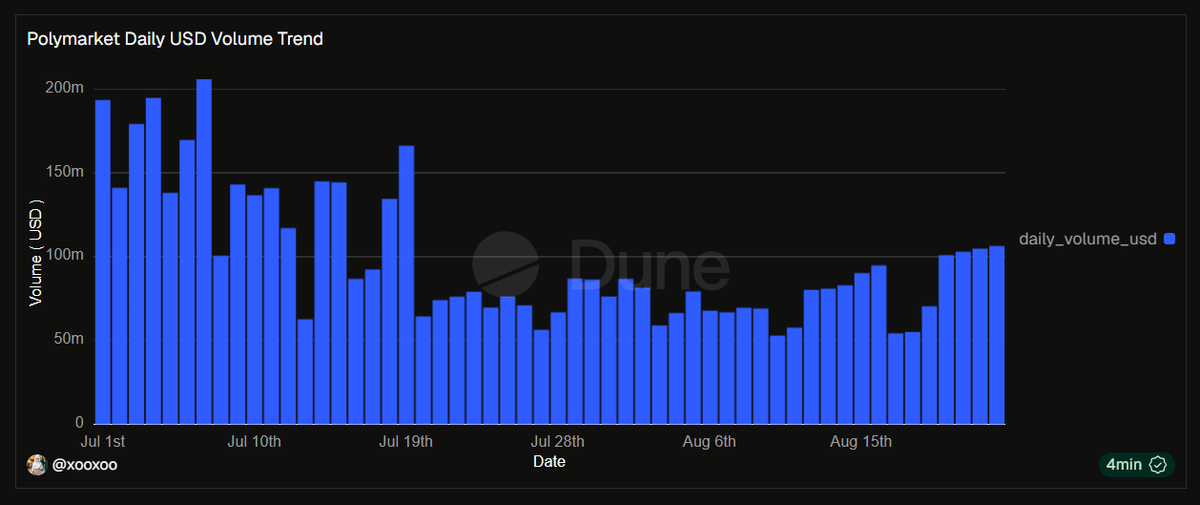Click the Jul 28th x-axis label

click(x=558, y=441)
